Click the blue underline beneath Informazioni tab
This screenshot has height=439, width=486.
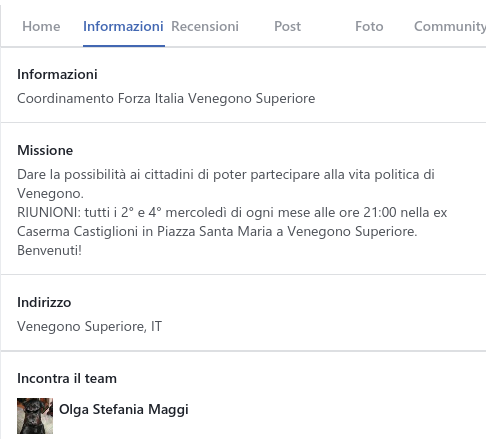(x=124, y=46)
